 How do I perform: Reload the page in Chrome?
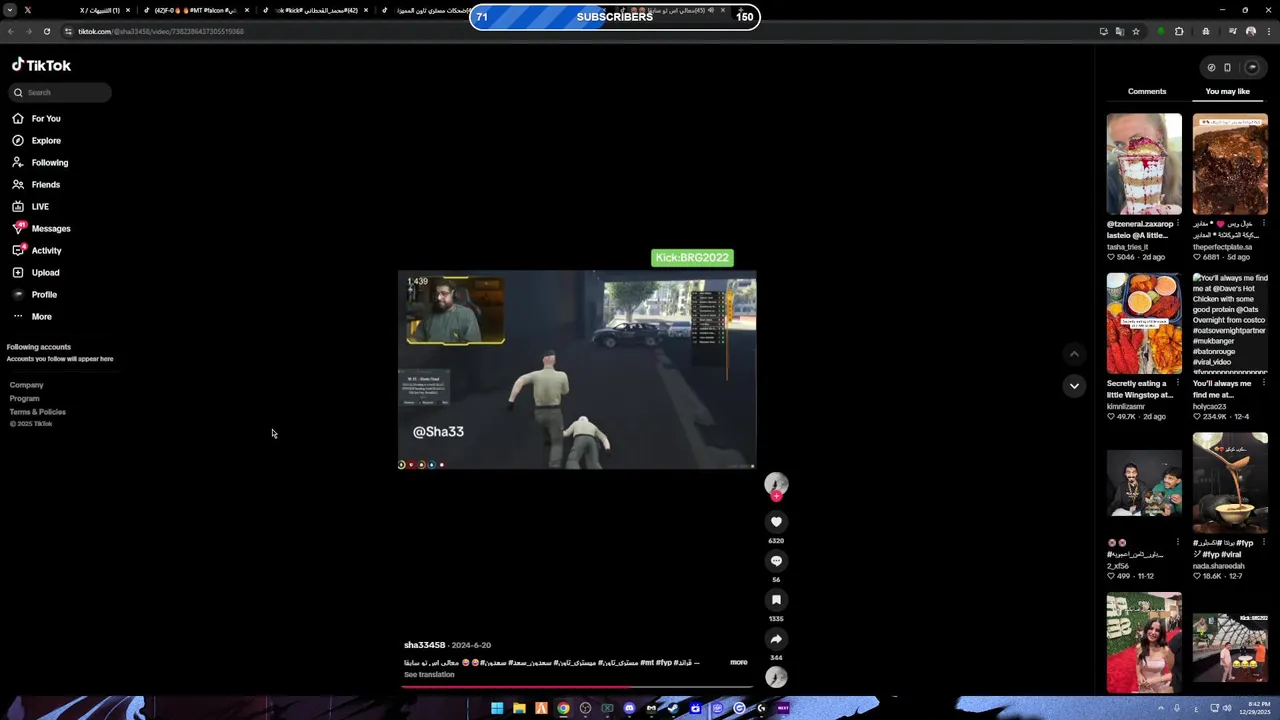click(46, 31)
